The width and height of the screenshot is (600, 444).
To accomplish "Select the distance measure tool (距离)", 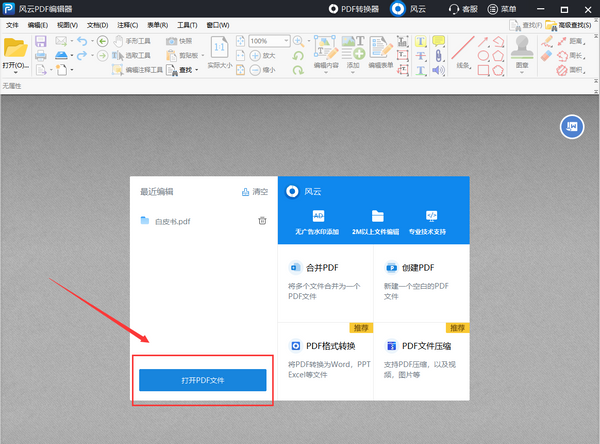I will pyautogui.click(x=571, y=41).
